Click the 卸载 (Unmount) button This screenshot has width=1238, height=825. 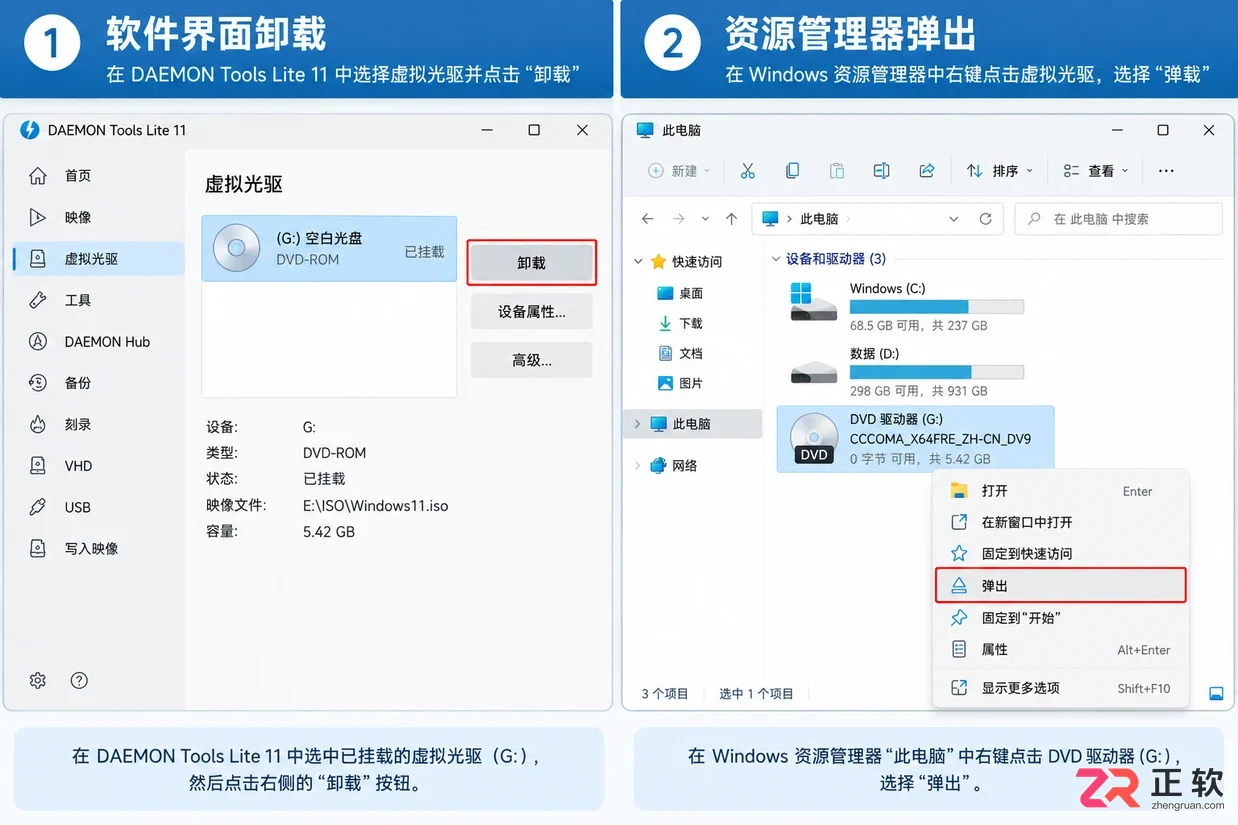[x=532, y=263]
